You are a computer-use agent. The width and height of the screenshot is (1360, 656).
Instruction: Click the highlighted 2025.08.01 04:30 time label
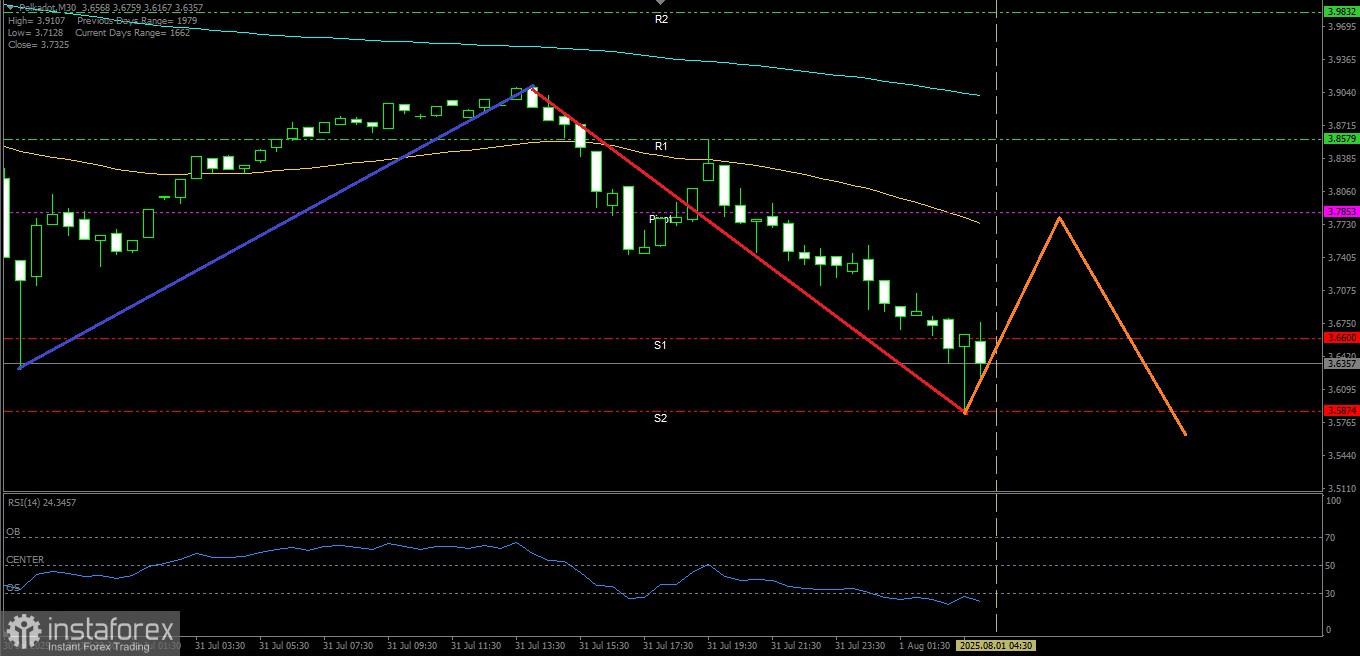coord(996,646)
